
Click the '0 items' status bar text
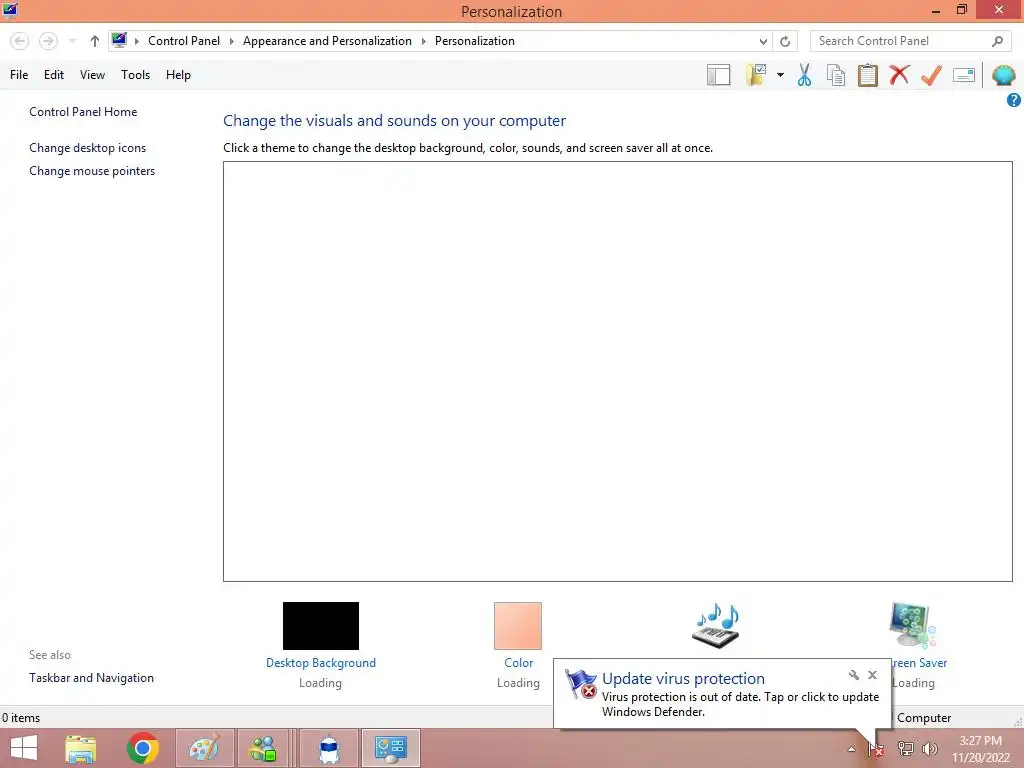pyautogui.click(x=21, y=718)
